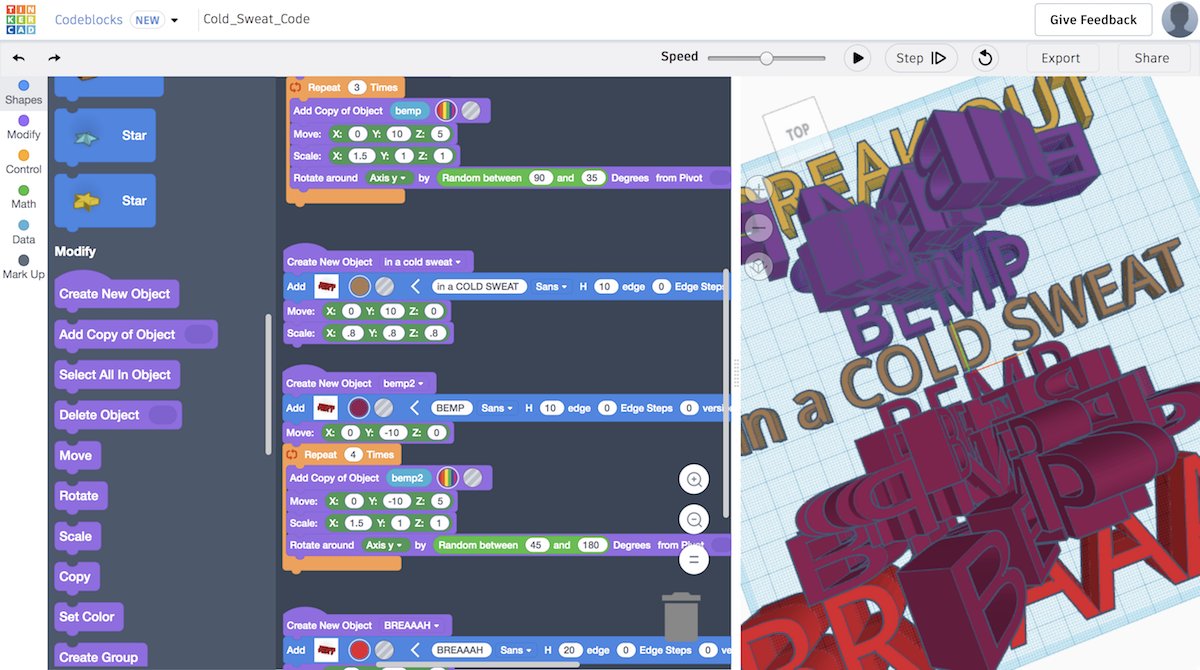Select the Set Color palette block
The image size is (1200, 670).
(87, 617)
